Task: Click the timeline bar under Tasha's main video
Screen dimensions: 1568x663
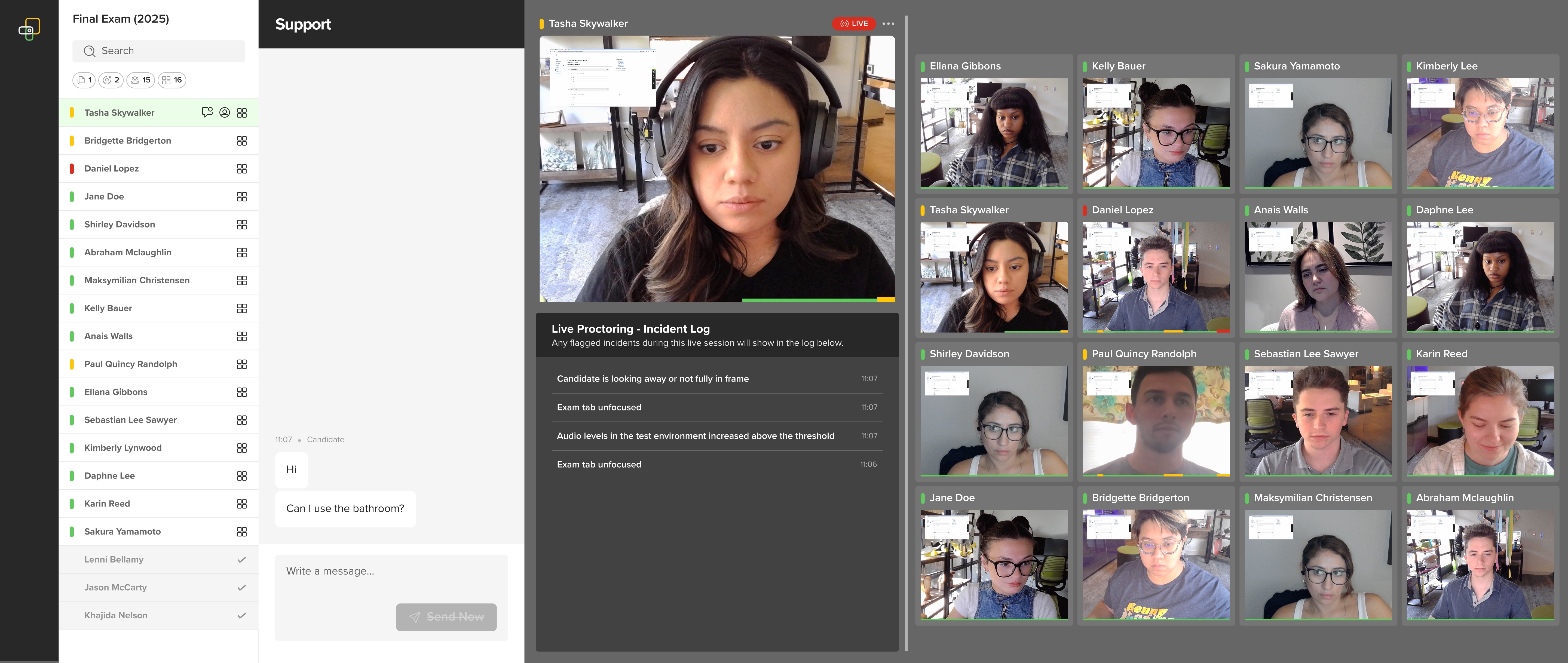Action: 819,300
